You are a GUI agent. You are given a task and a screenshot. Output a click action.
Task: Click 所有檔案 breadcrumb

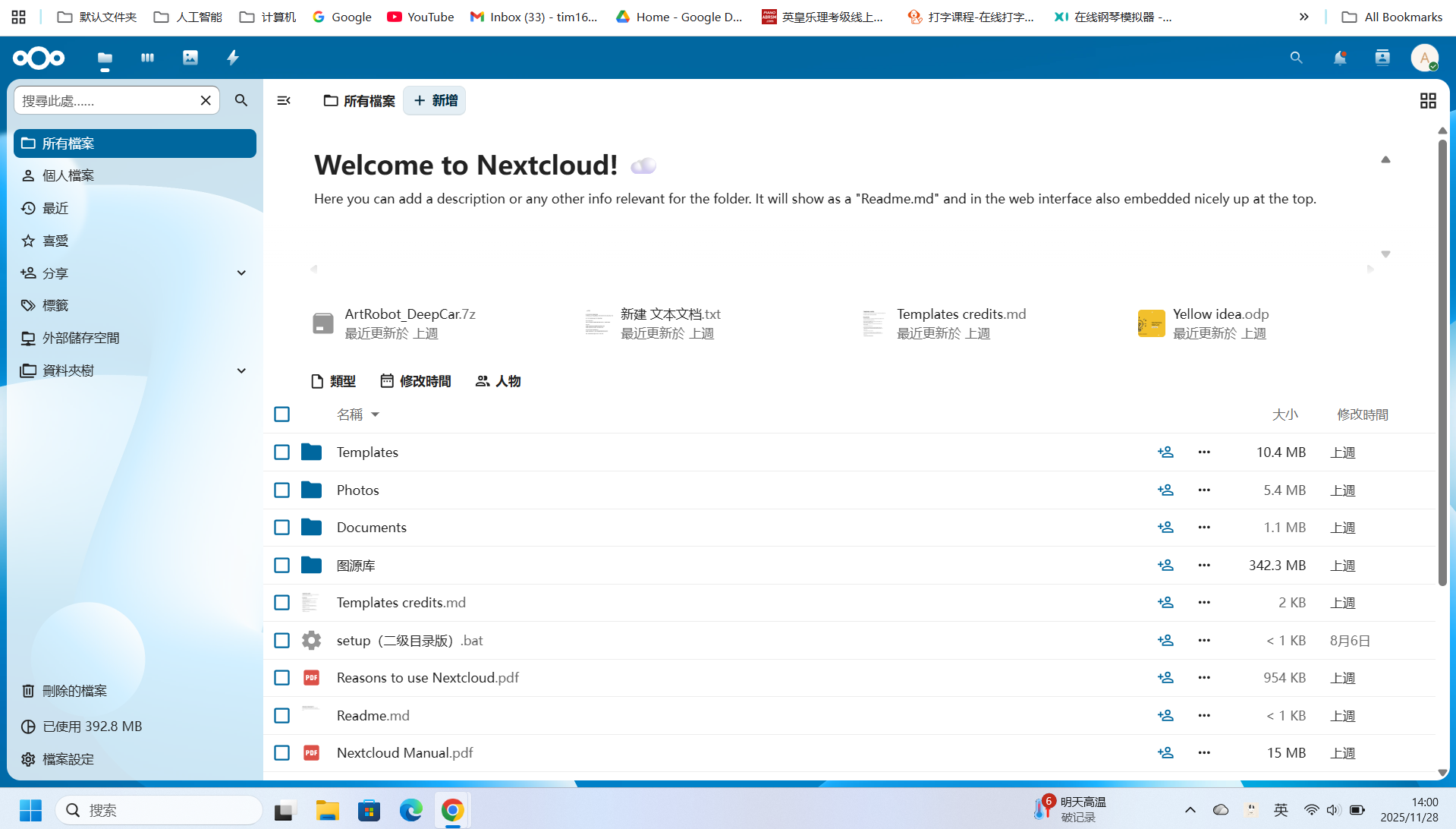pyautogui.click(x=359, y=100)
